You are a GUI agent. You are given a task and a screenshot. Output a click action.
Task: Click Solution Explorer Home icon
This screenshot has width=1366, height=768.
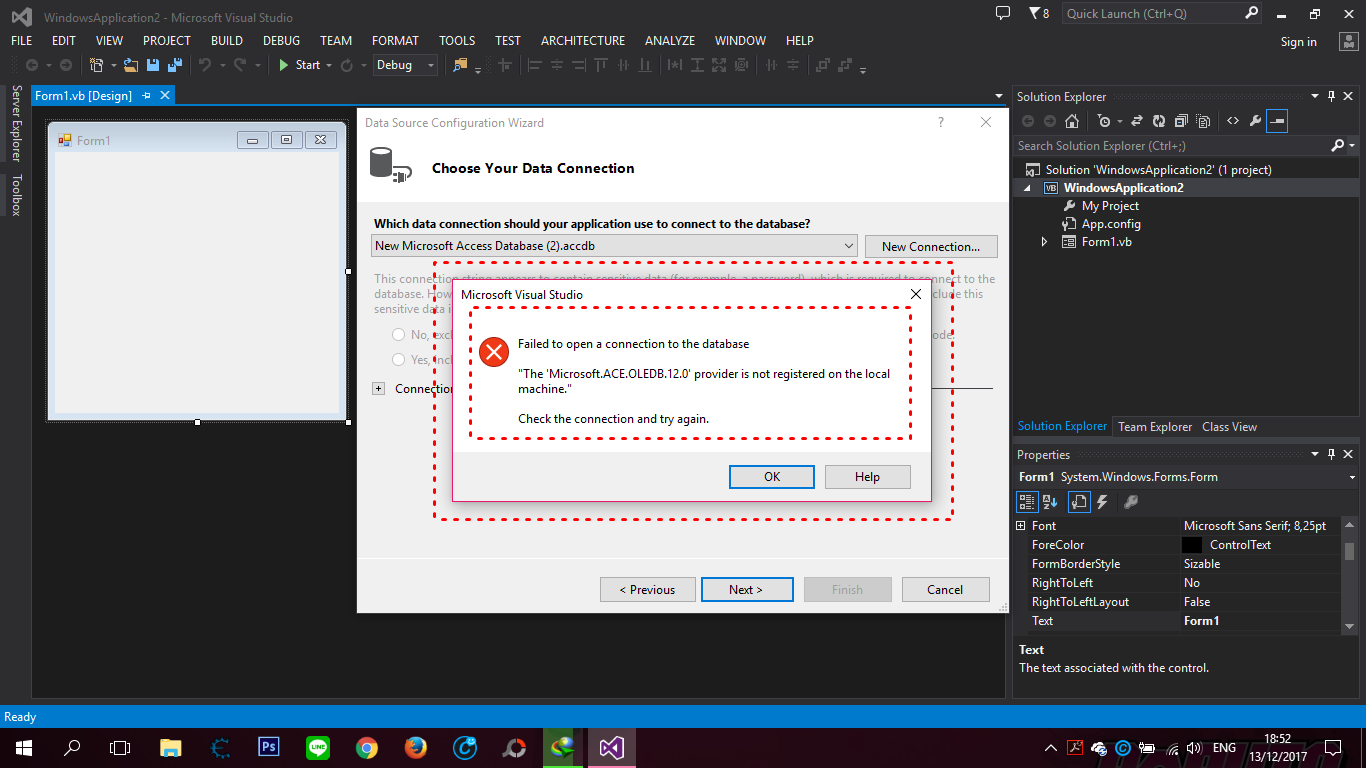point(1072,121)
